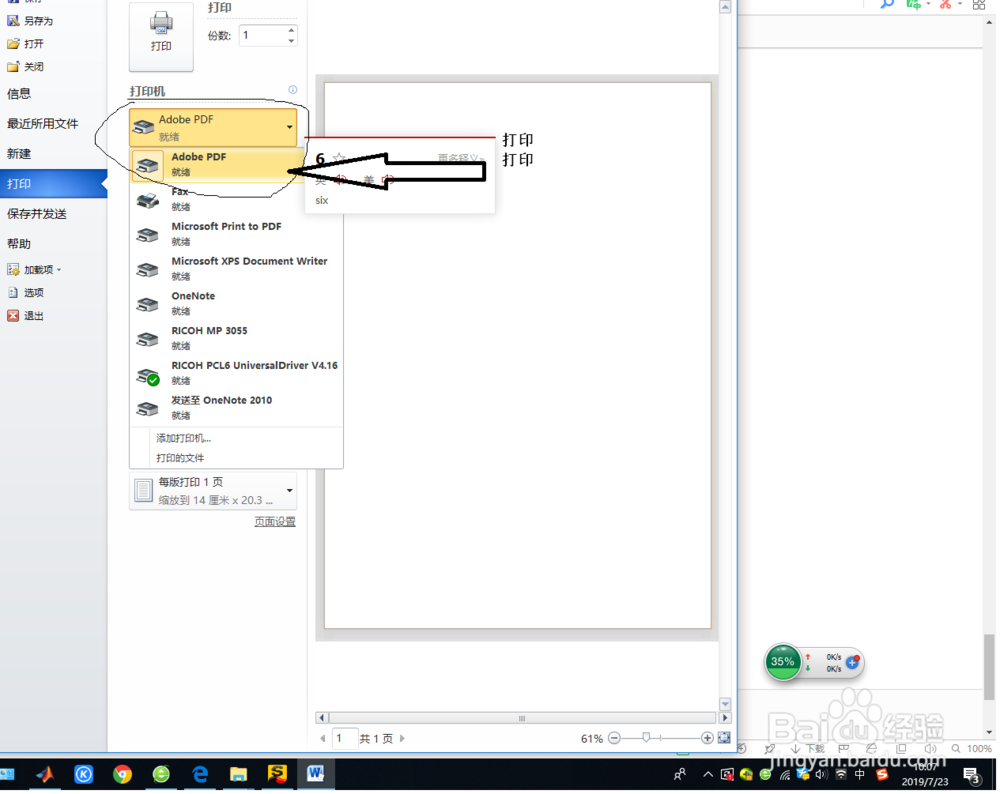Viewport: 1000px width, 794px height.
Task: Click the Microsoft Print to PDF printer icon
Action: pos(148,235)
